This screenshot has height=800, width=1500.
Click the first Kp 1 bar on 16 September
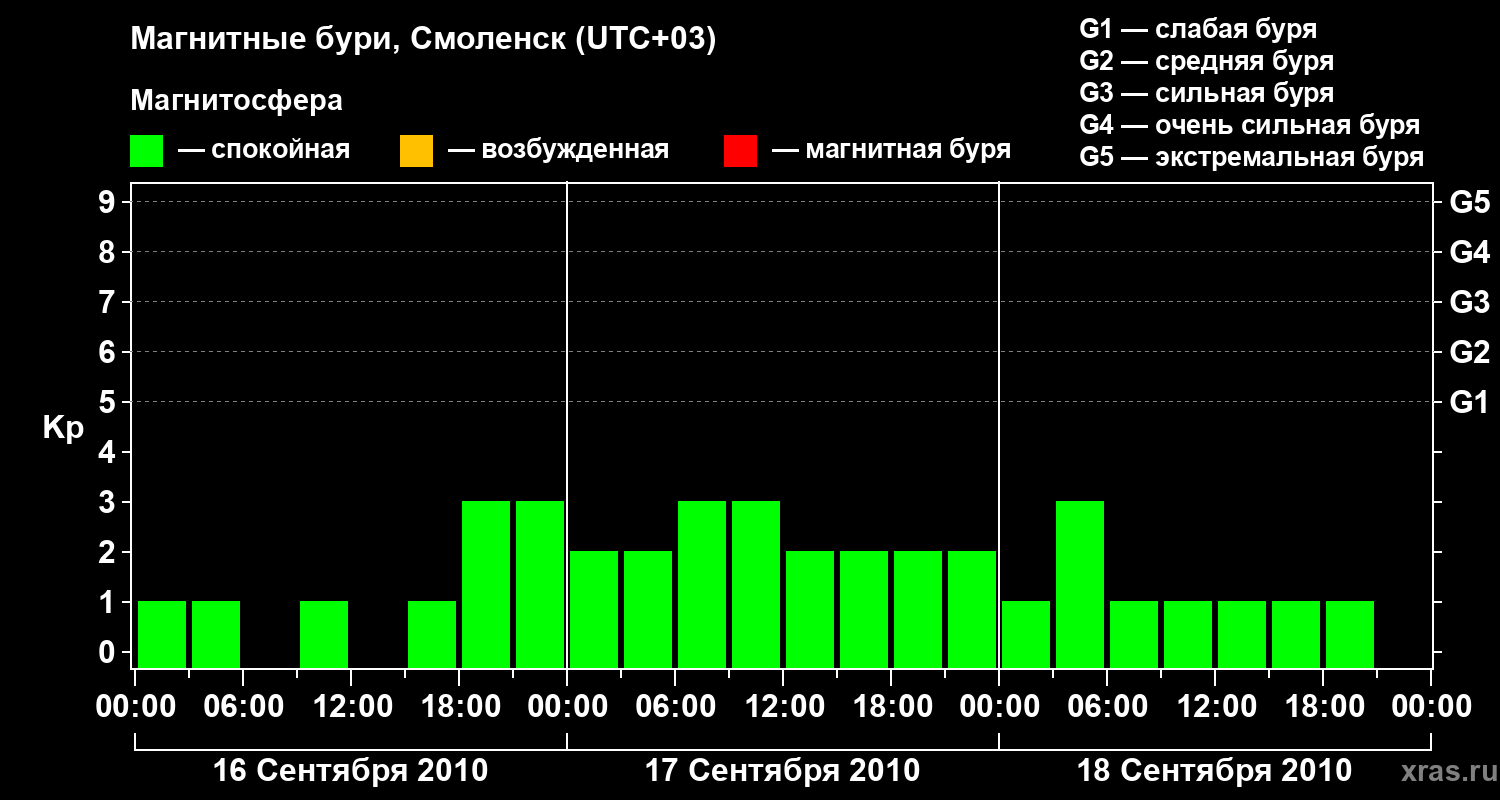tap(162, 634)
